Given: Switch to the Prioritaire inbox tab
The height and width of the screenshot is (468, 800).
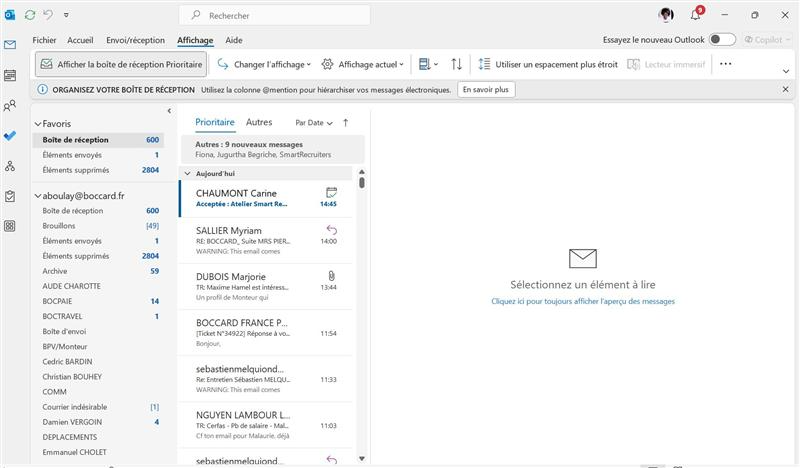Looking at the screenshot, I should (215, 122).
